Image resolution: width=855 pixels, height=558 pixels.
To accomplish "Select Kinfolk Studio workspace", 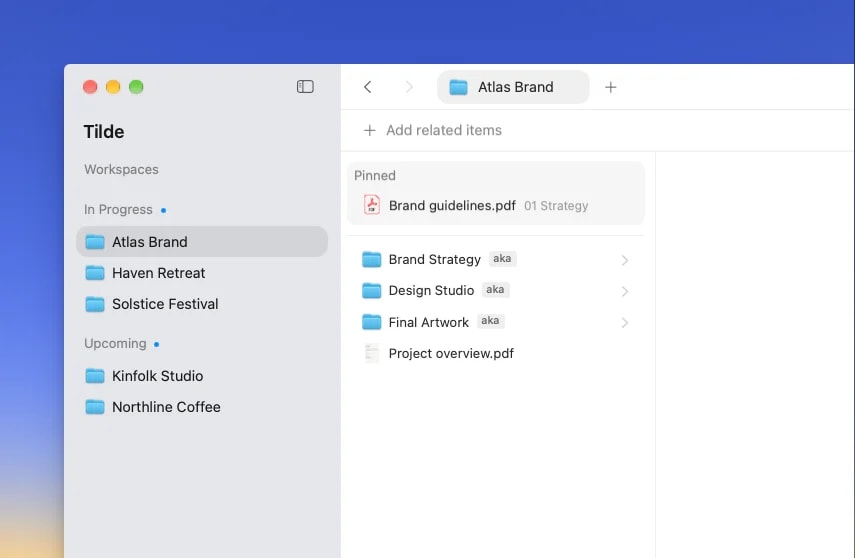I will coord(202,376).
